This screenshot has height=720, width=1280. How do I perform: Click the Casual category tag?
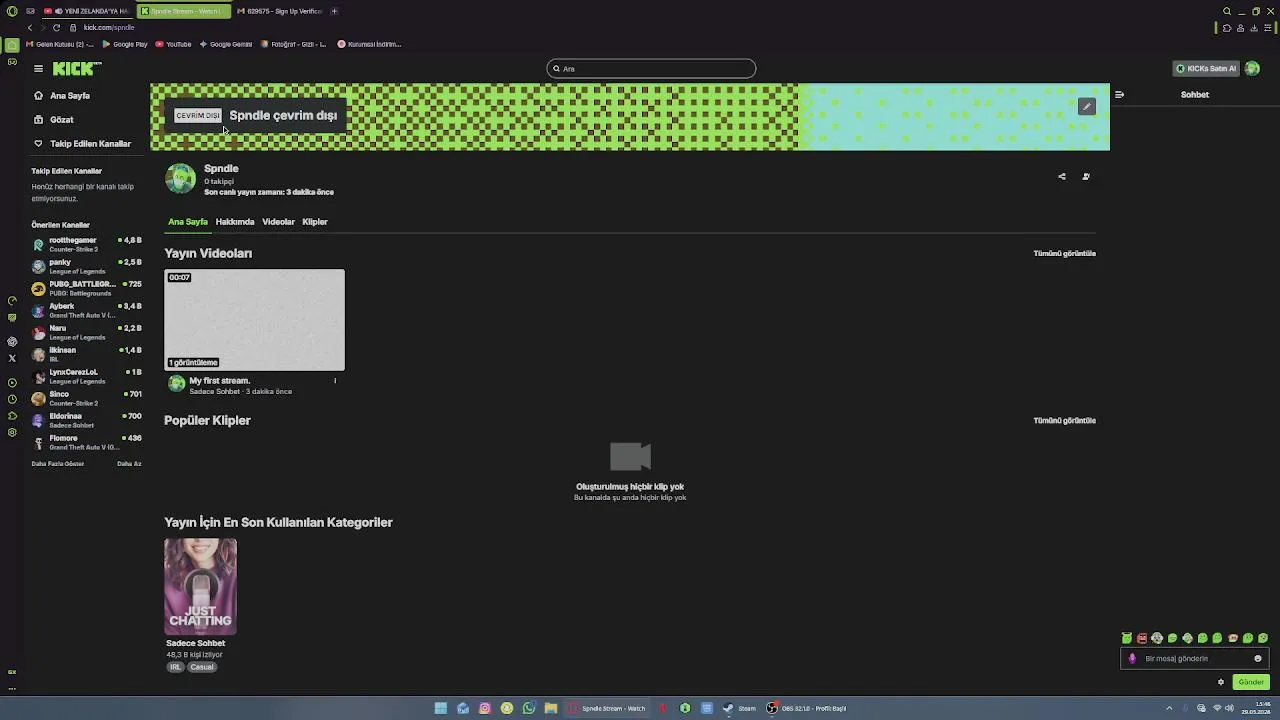(x=202, y=667)
